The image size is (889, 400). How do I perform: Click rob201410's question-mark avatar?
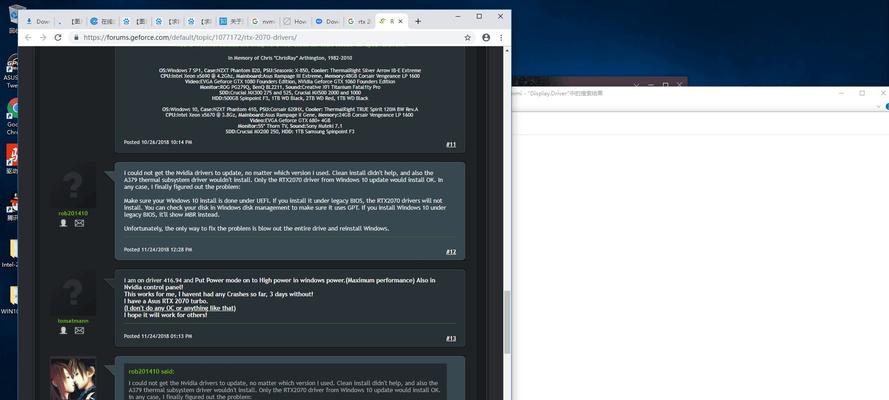click(73, 185)
